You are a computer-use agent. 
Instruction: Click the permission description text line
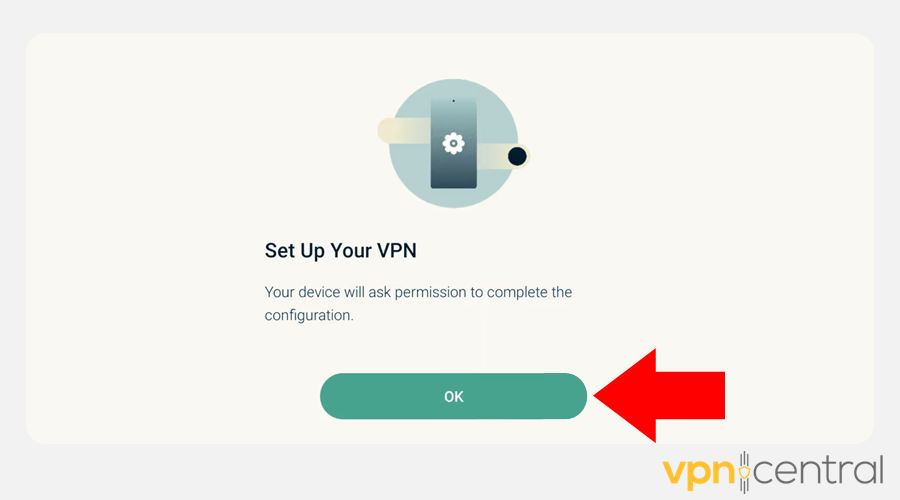click(418, 292)
